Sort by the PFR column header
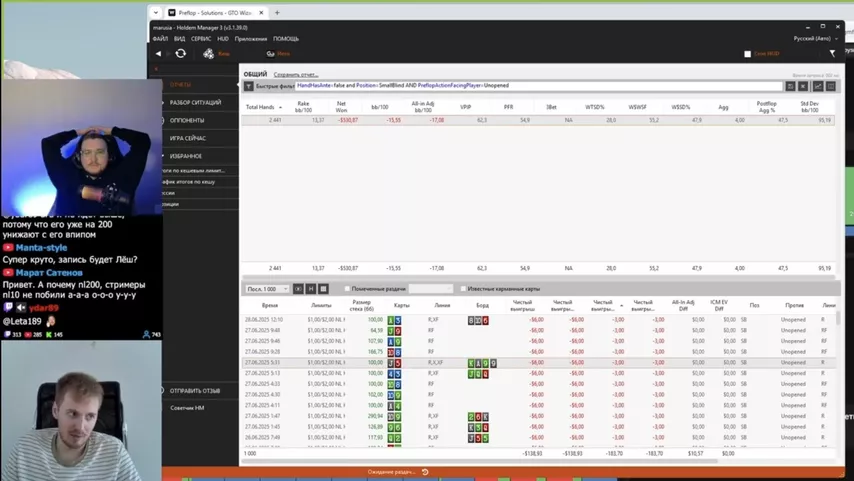 [508, 107]
